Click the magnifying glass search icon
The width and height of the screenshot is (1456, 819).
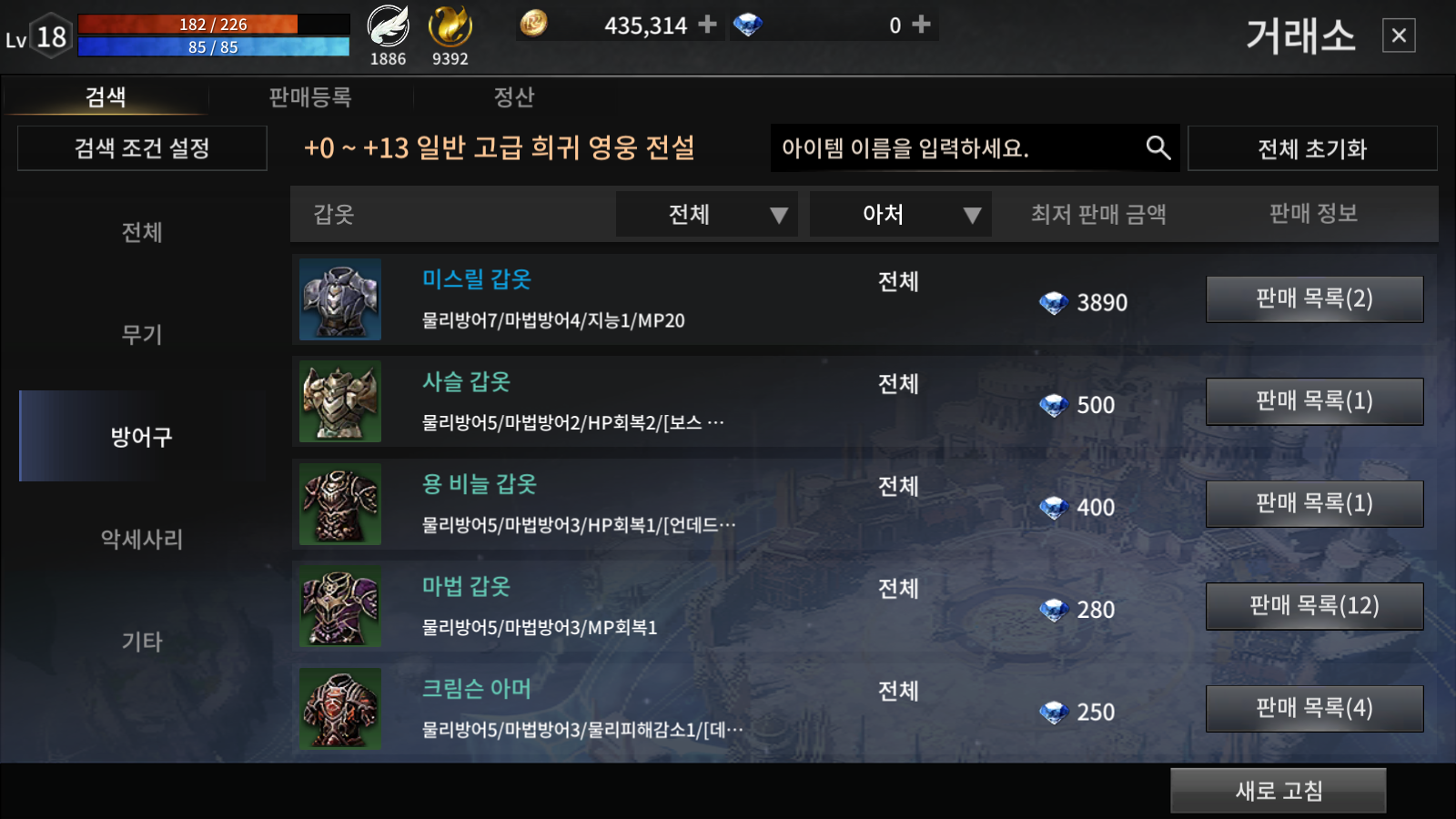(x=1158, y=147)
